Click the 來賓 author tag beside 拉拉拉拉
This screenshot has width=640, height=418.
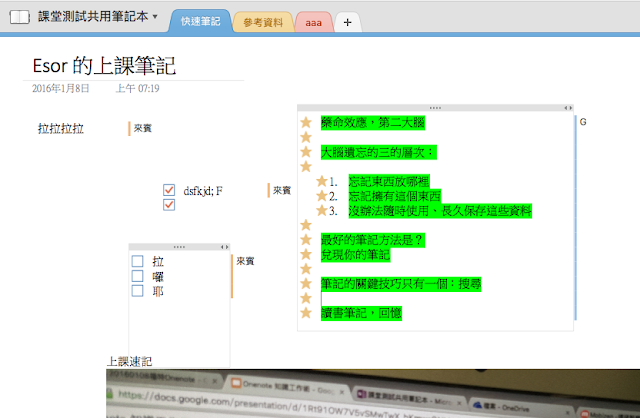142,128
